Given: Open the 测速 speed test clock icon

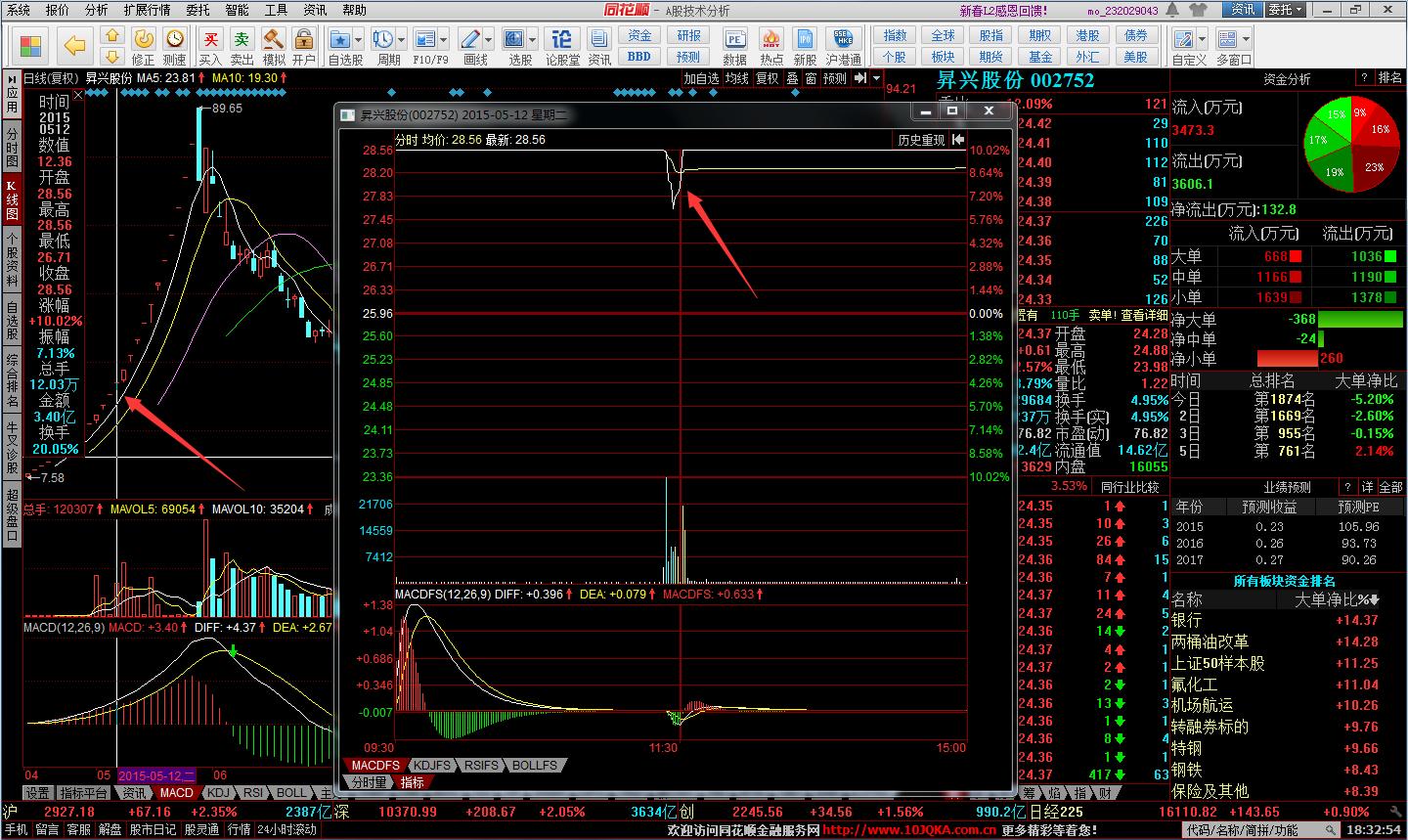Looking at the screenshot, I should pos(175,46).
